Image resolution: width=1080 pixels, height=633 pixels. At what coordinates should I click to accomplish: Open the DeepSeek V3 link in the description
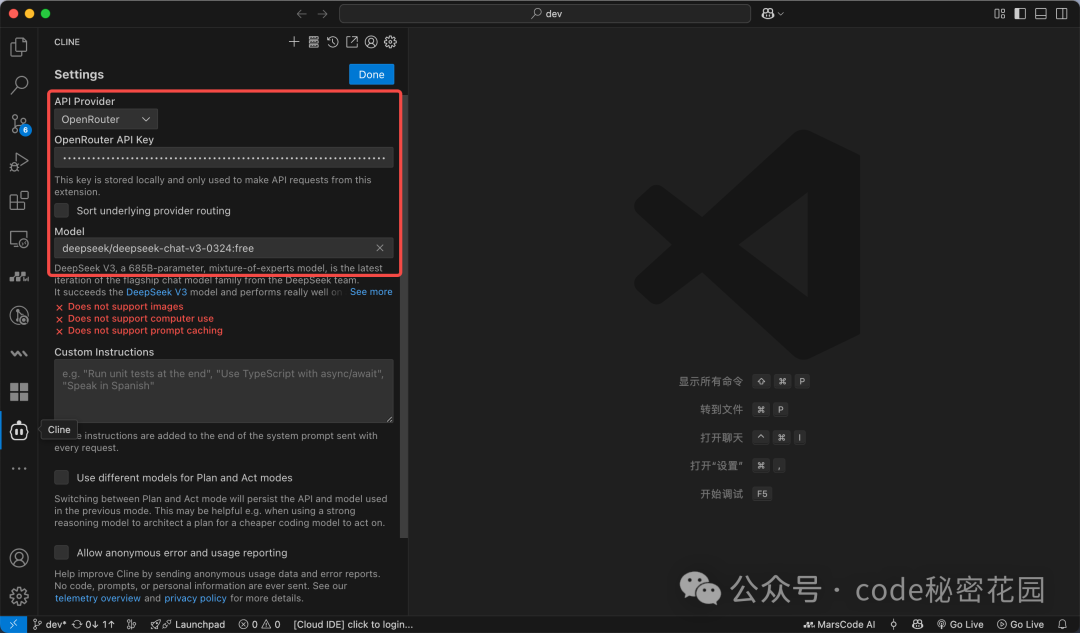(156, 291)
